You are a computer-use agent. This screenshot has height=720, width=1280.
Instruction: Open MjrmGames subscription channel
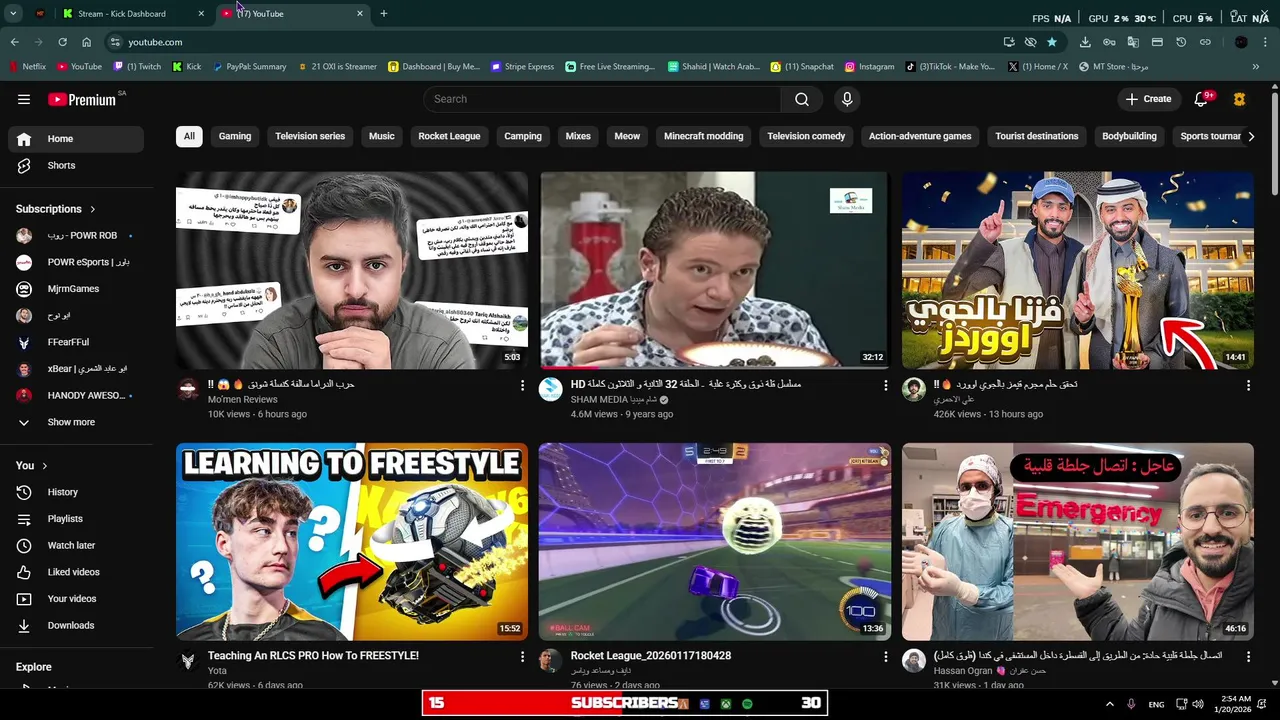point(76,289)
